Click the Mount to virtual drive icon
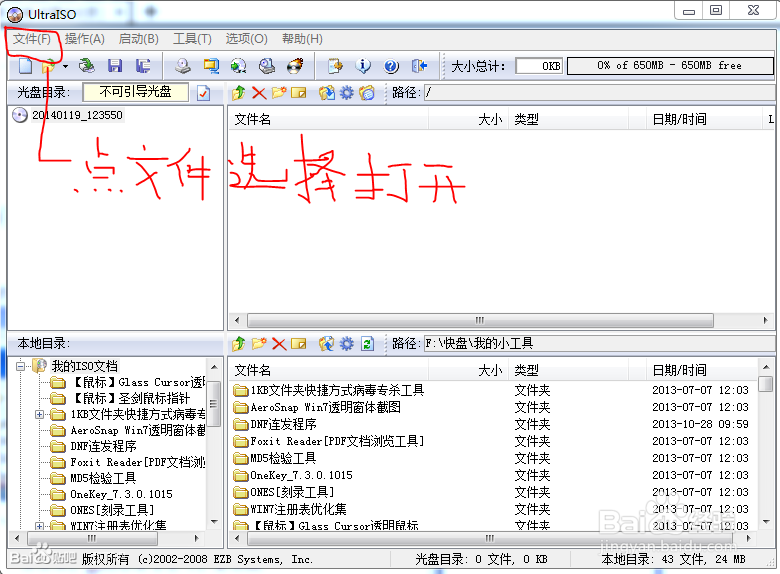780x574 pixels. click(267, 66)
